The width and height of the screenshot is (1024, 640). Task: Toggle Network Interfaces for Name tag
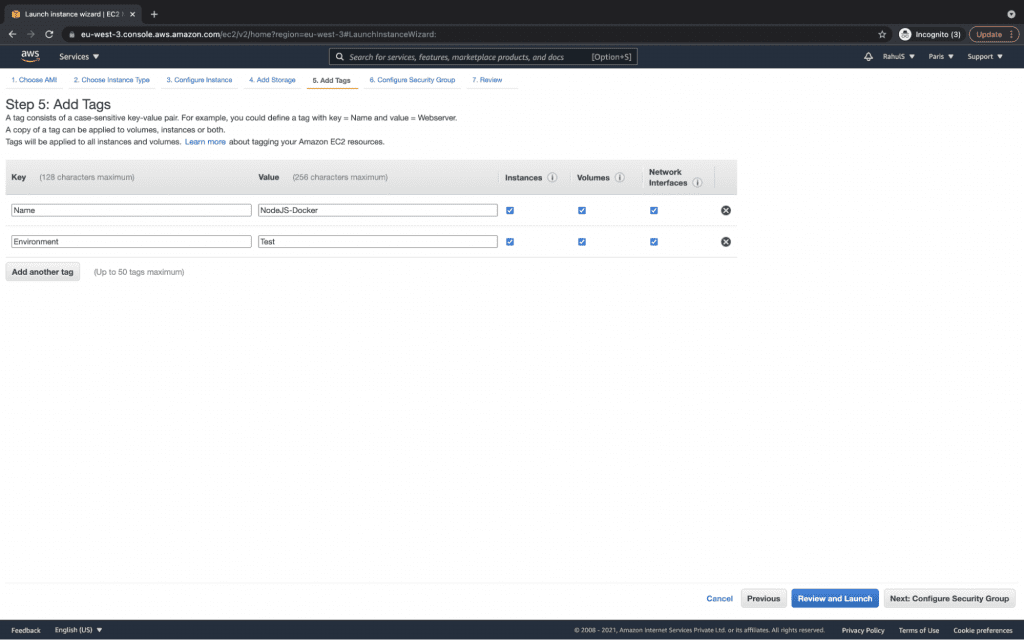tap(654, 210)
